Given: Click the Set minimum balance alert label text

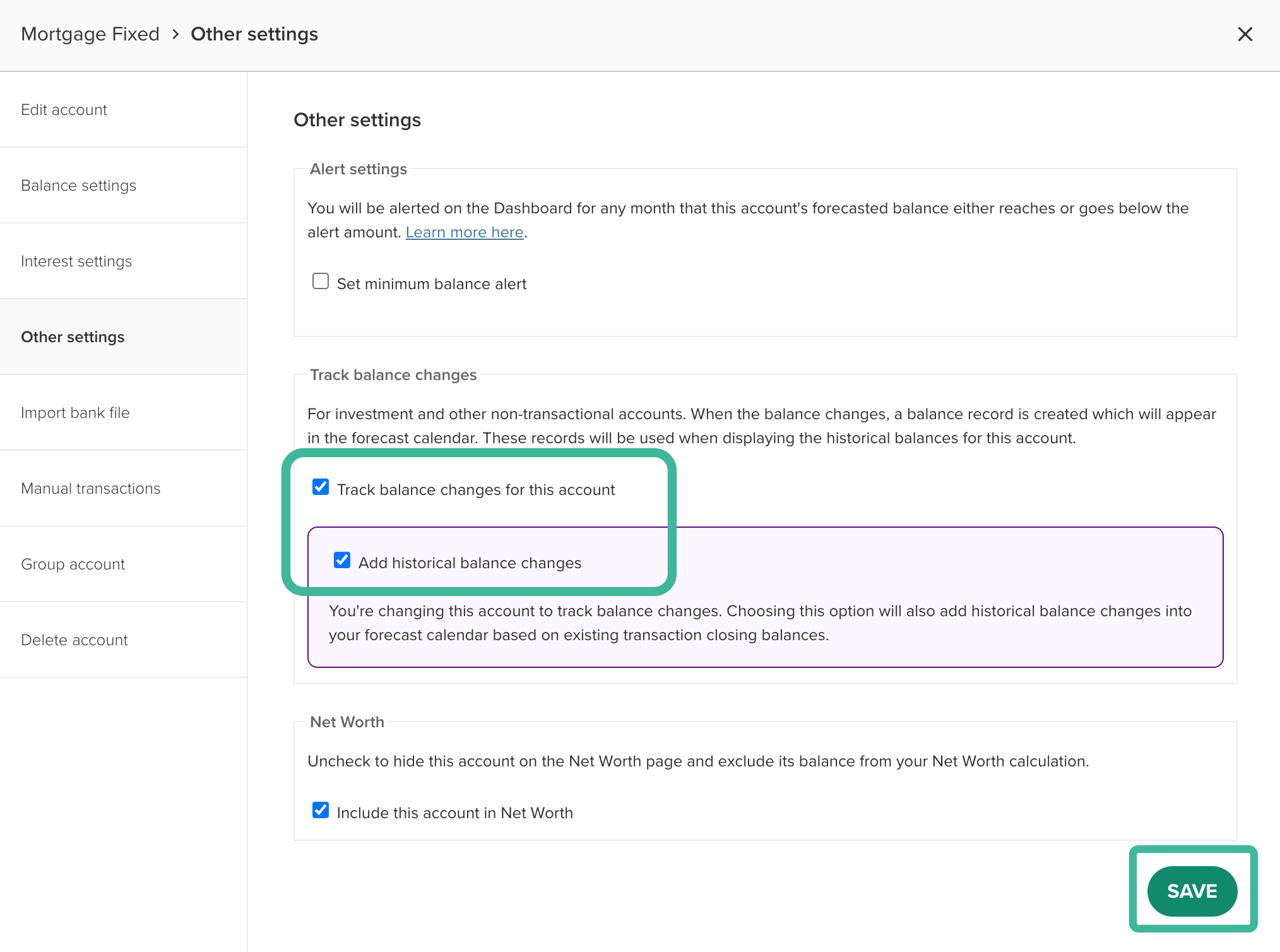Looking at the screenshot, I should [432, 284].
